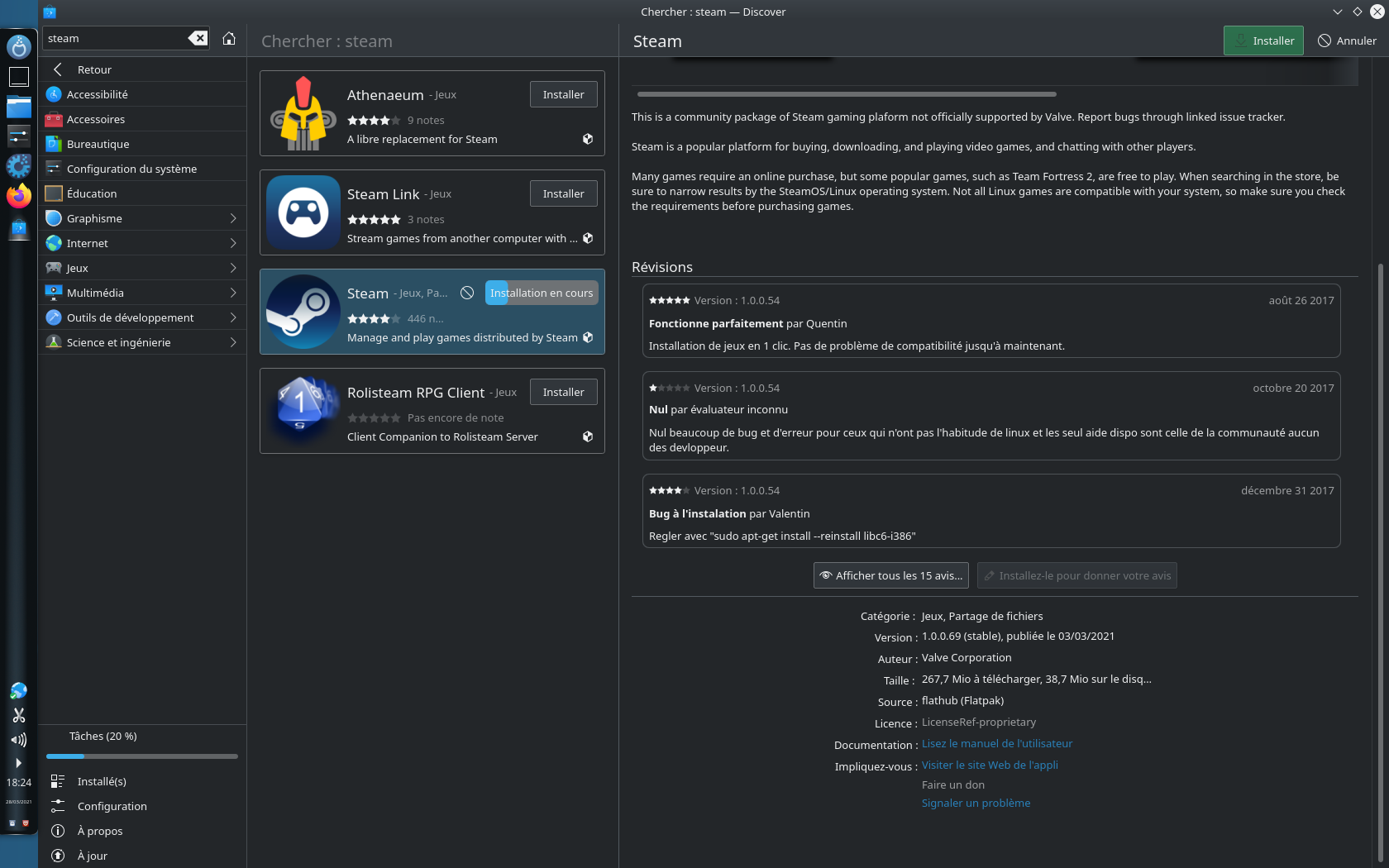Click the vertical scrollbar of Steam details
1389x868 pixels.
[x=1381, y=562]
